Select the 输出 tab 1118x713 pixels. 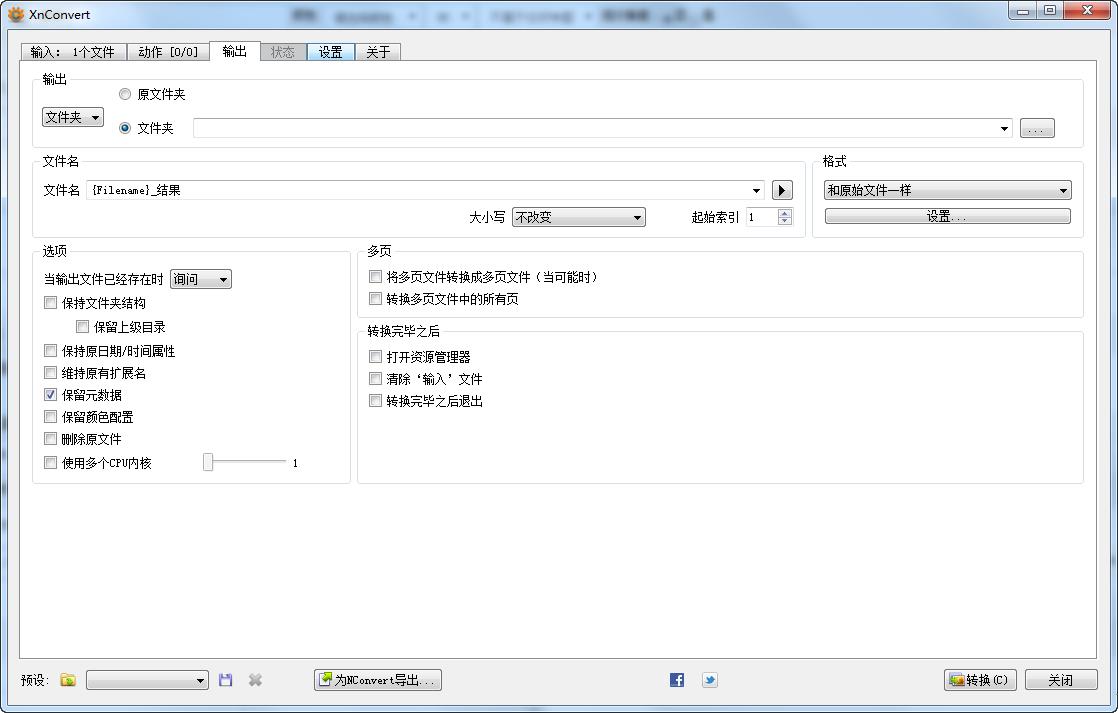coord(235,51)
